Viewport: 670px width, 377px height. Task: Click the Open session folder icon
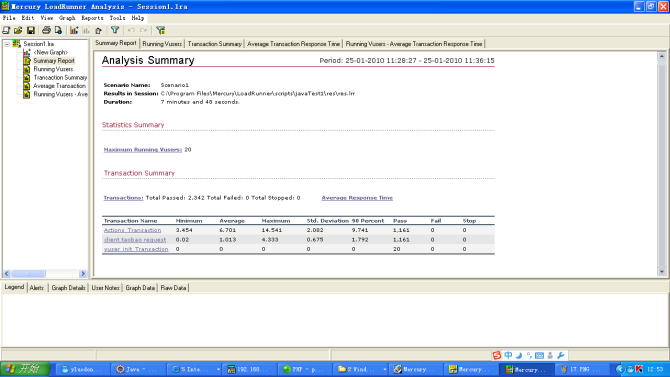18,30
